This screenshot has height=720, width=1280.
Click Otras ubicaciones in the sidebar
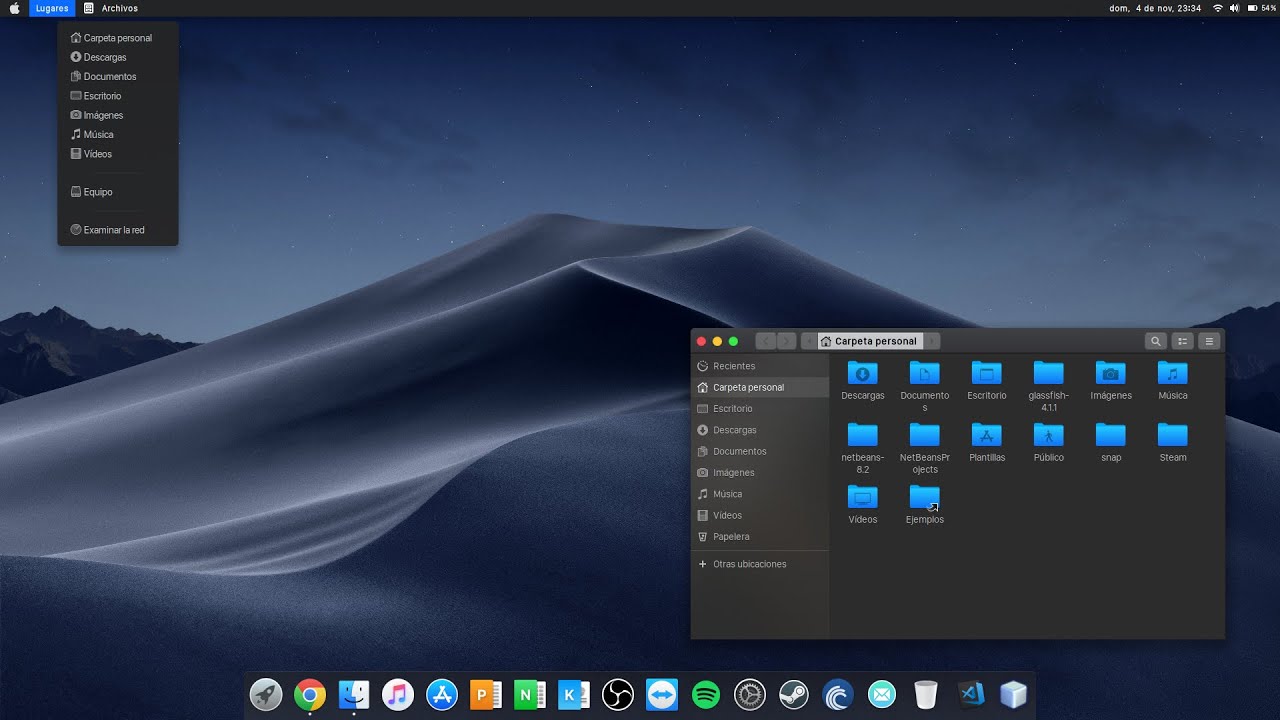pos(760,564)
